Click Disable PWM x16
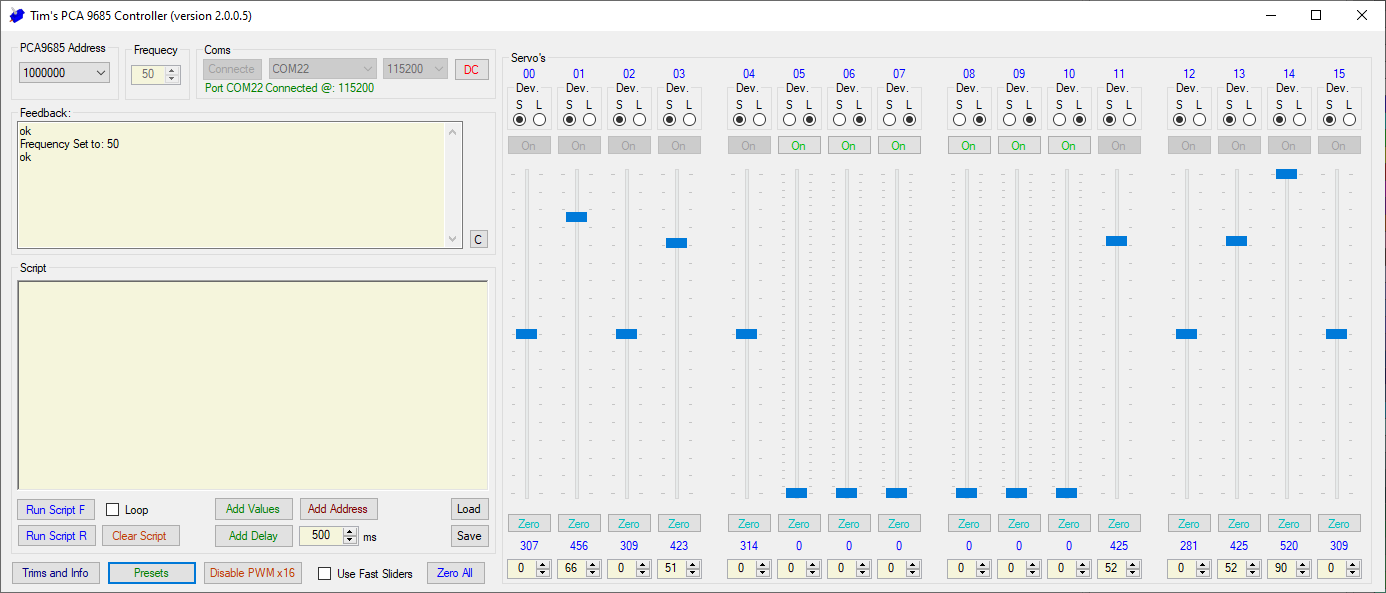Image resolution: width=1386 pixels, height=593 pixels. click(x=252, y=572)
